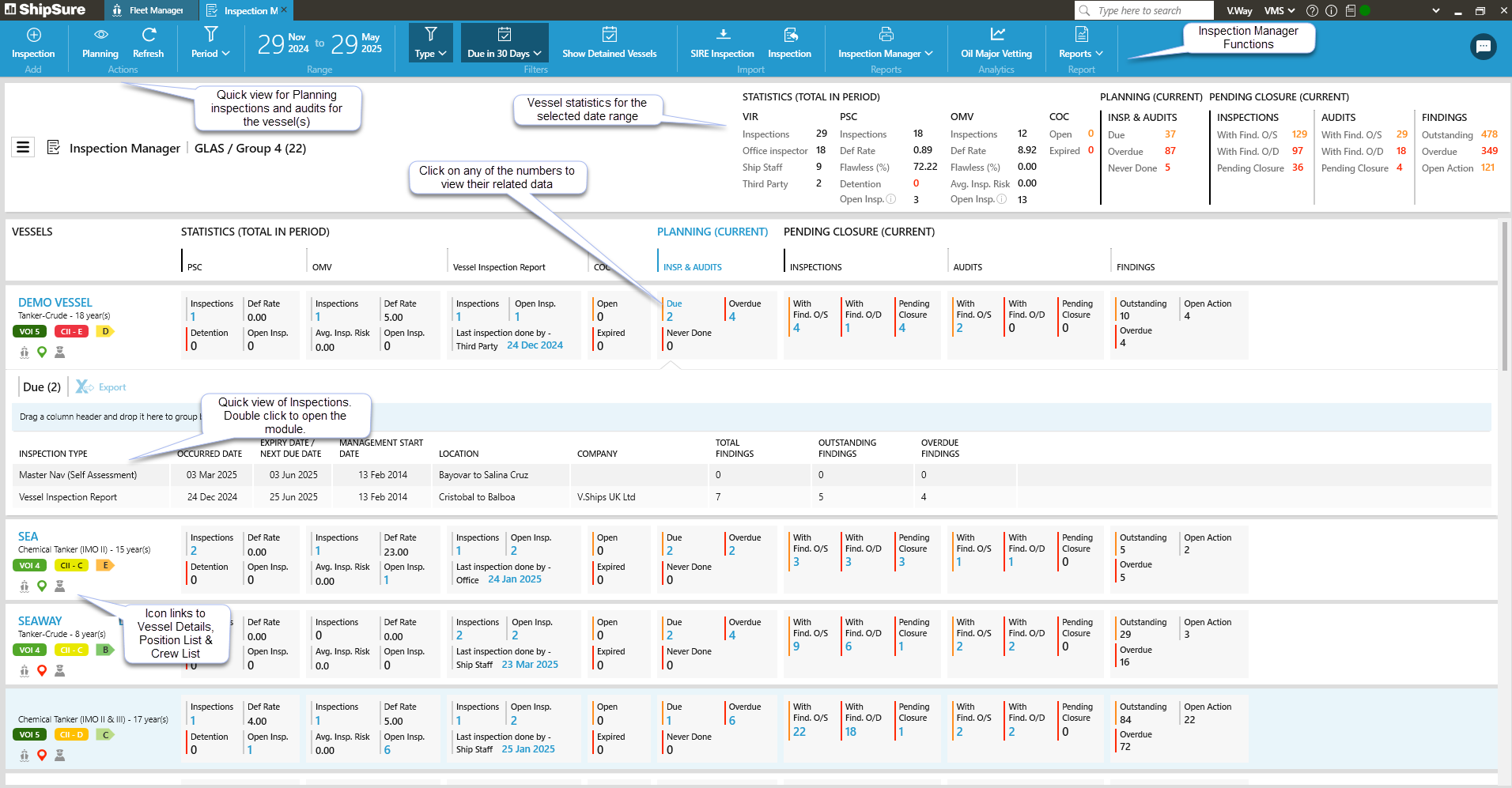Open DEMO VESSEL vessel details ship icon
Viewport: 1512px width, 788px height.
pos(25,353)
